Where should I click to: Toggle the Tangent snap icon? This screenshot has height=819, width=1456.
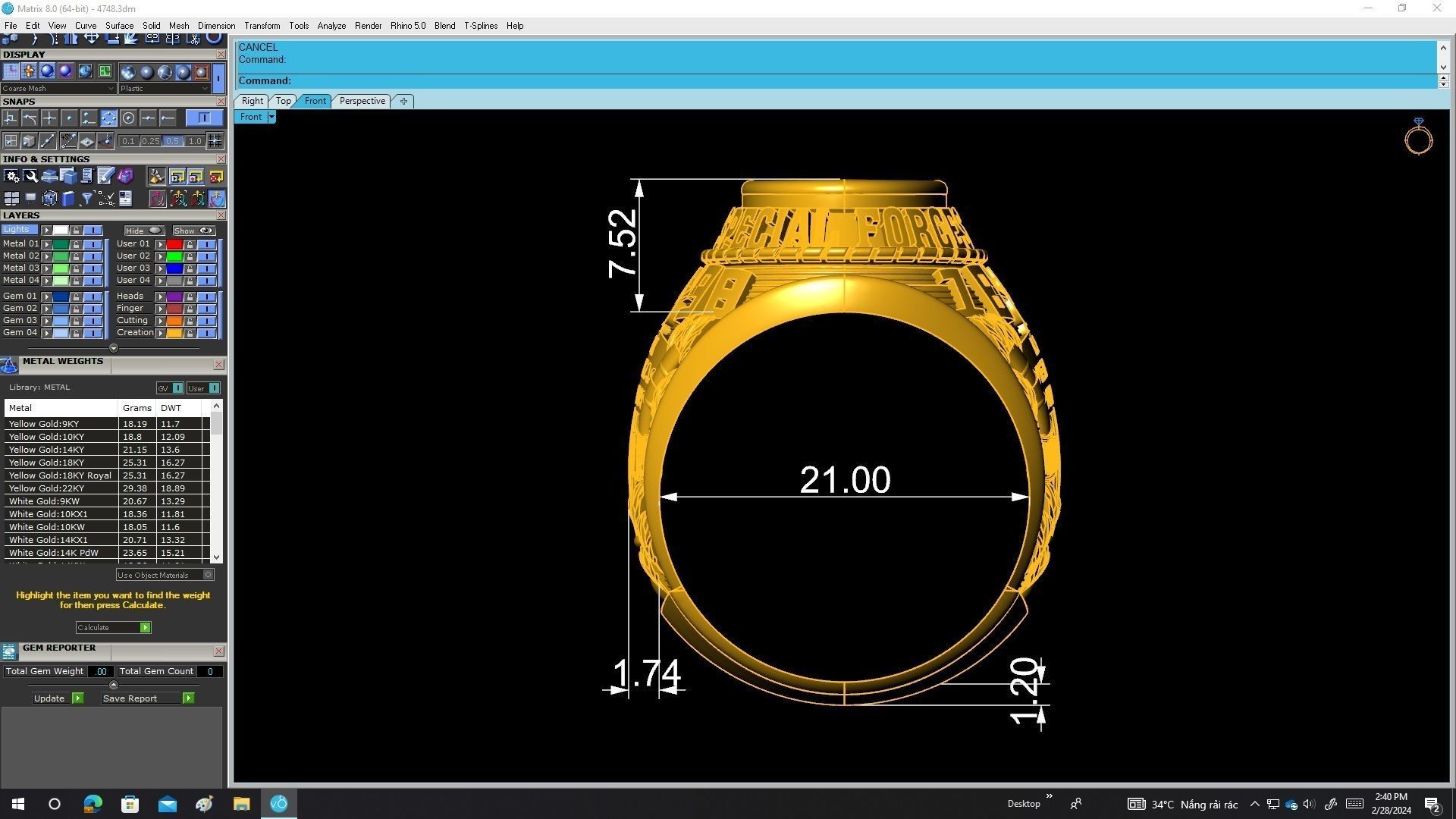[x=30, y=118]
